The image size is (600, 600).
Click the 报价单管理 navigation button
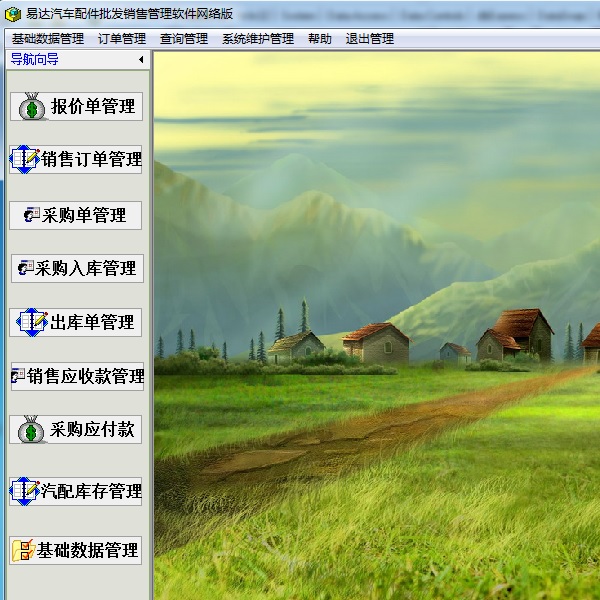(77, 106)
